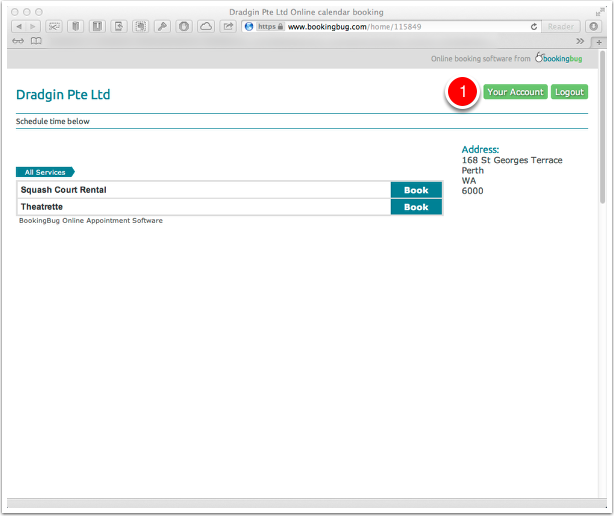Click the bookingbug logo link
This screenshot has width=614, height=516.
(x=558, y=58)
